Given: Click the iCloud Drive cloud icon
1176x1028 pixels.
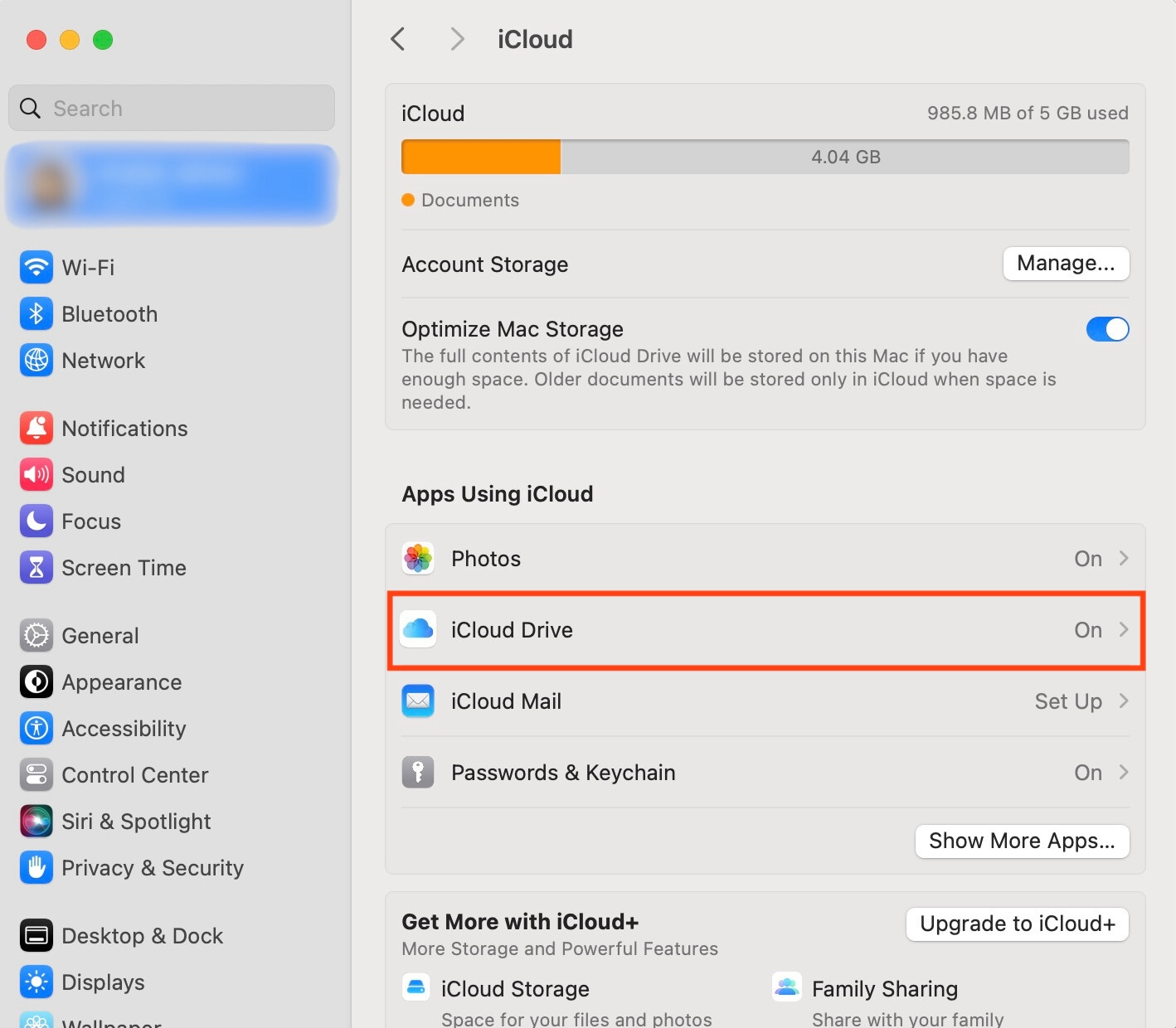Looking at the screenshot, I should (x=418, y=629).
